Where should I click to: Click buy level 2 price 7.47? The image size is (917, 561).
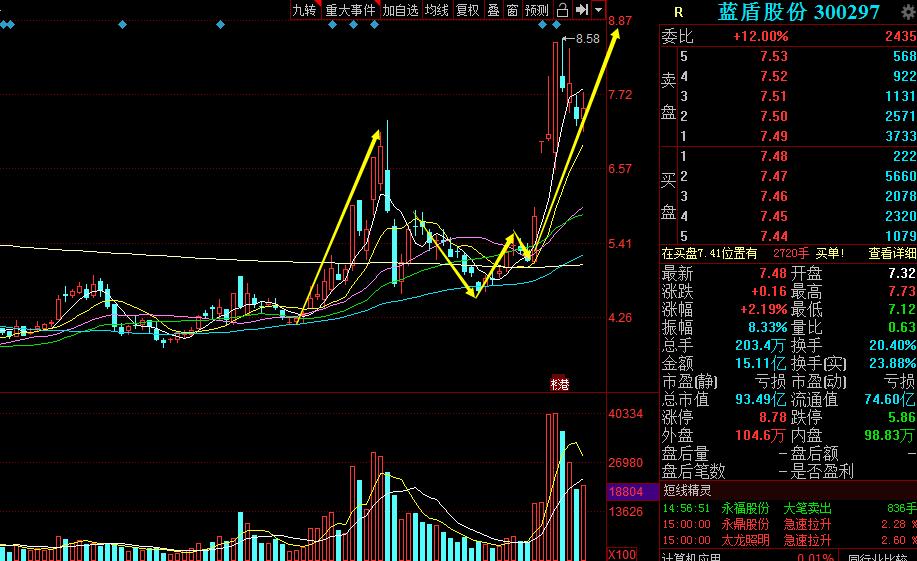(774, 176)
